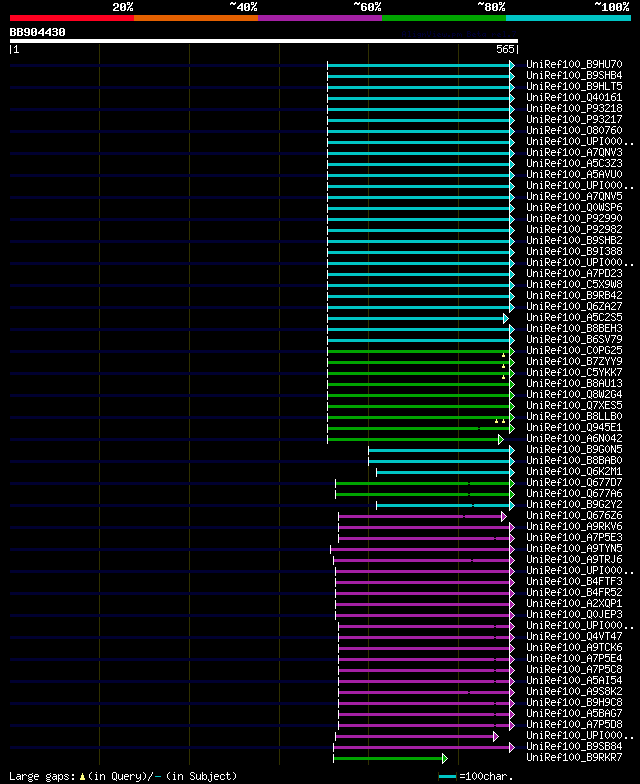Open hit UniRef100_B9SHB2
The height and width of the screenshot is (784, 640).
574,240
